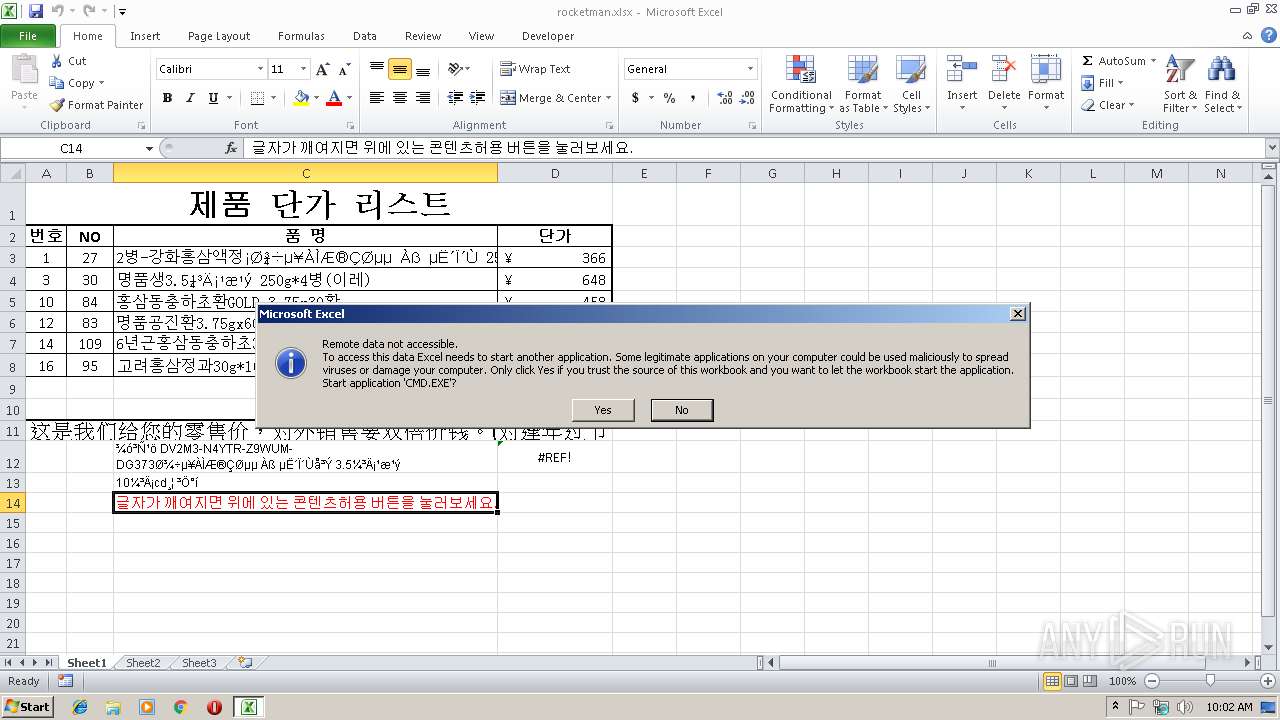Click the Decrease Font Size icon
Screen dimensions: 1280x720
click(344, 69)
